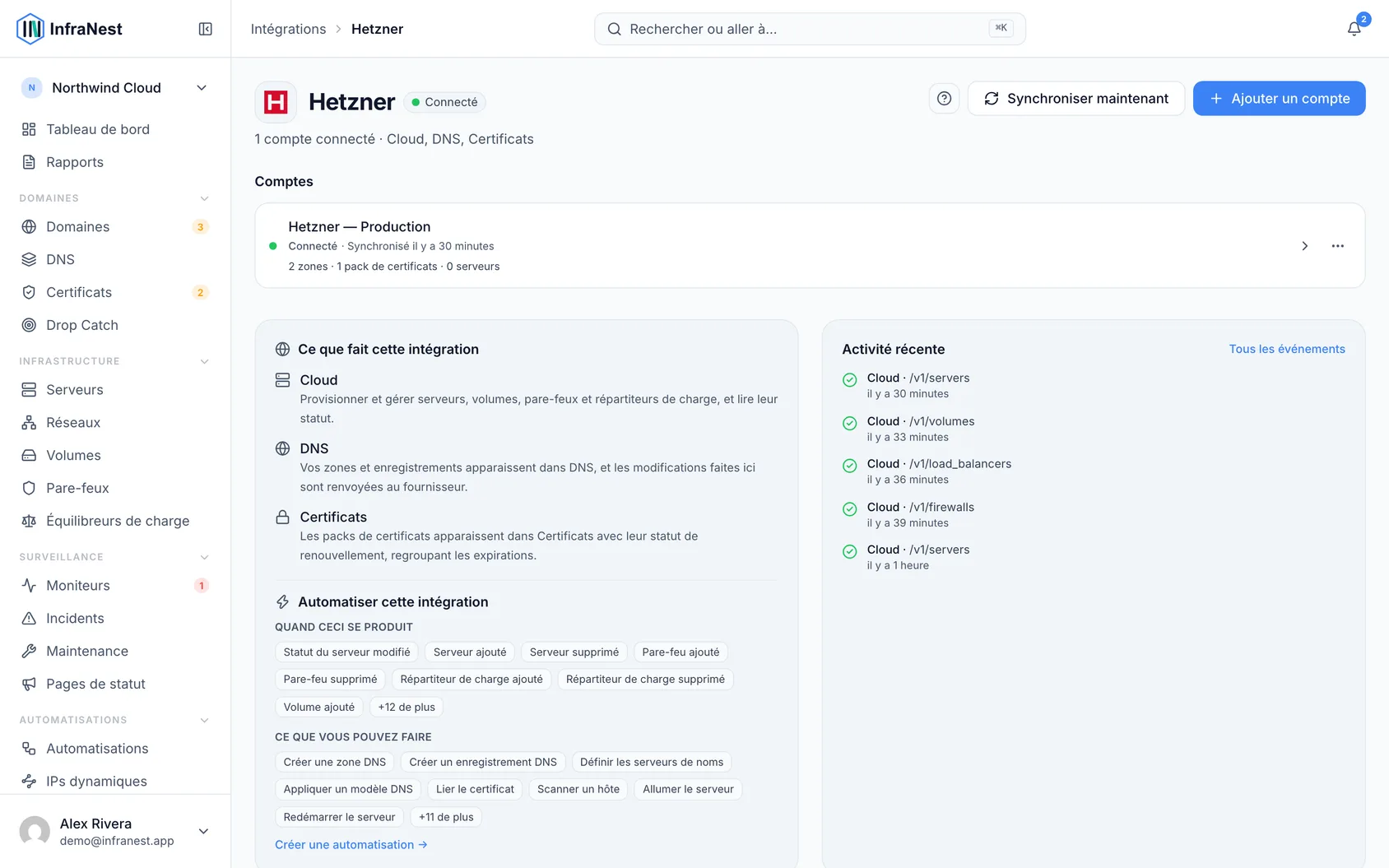Select Serveur ajouté trigger chip
The width and height of the screenshot is (1389, 868).
click(x=470, y=652)
